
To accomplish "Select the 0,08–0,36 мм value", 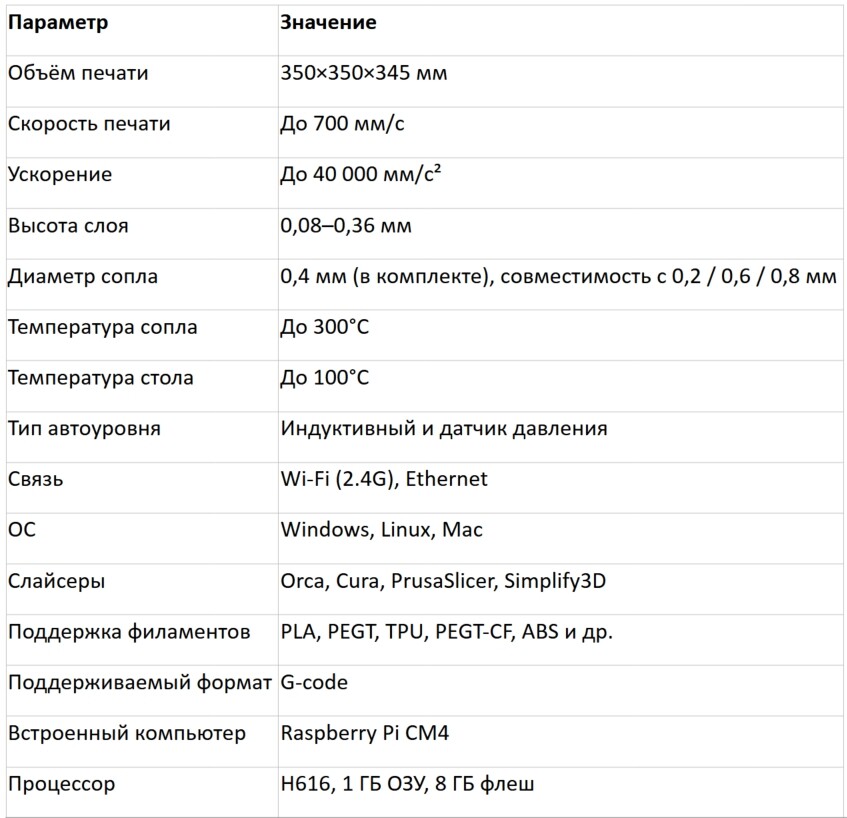I will click(346, 225).
